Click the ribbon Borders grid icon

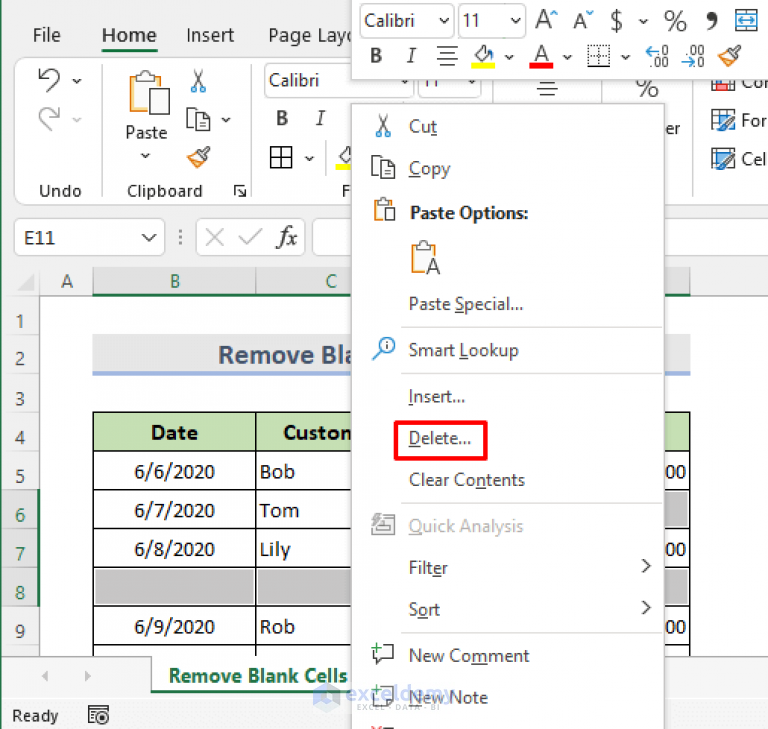[281, 157]
